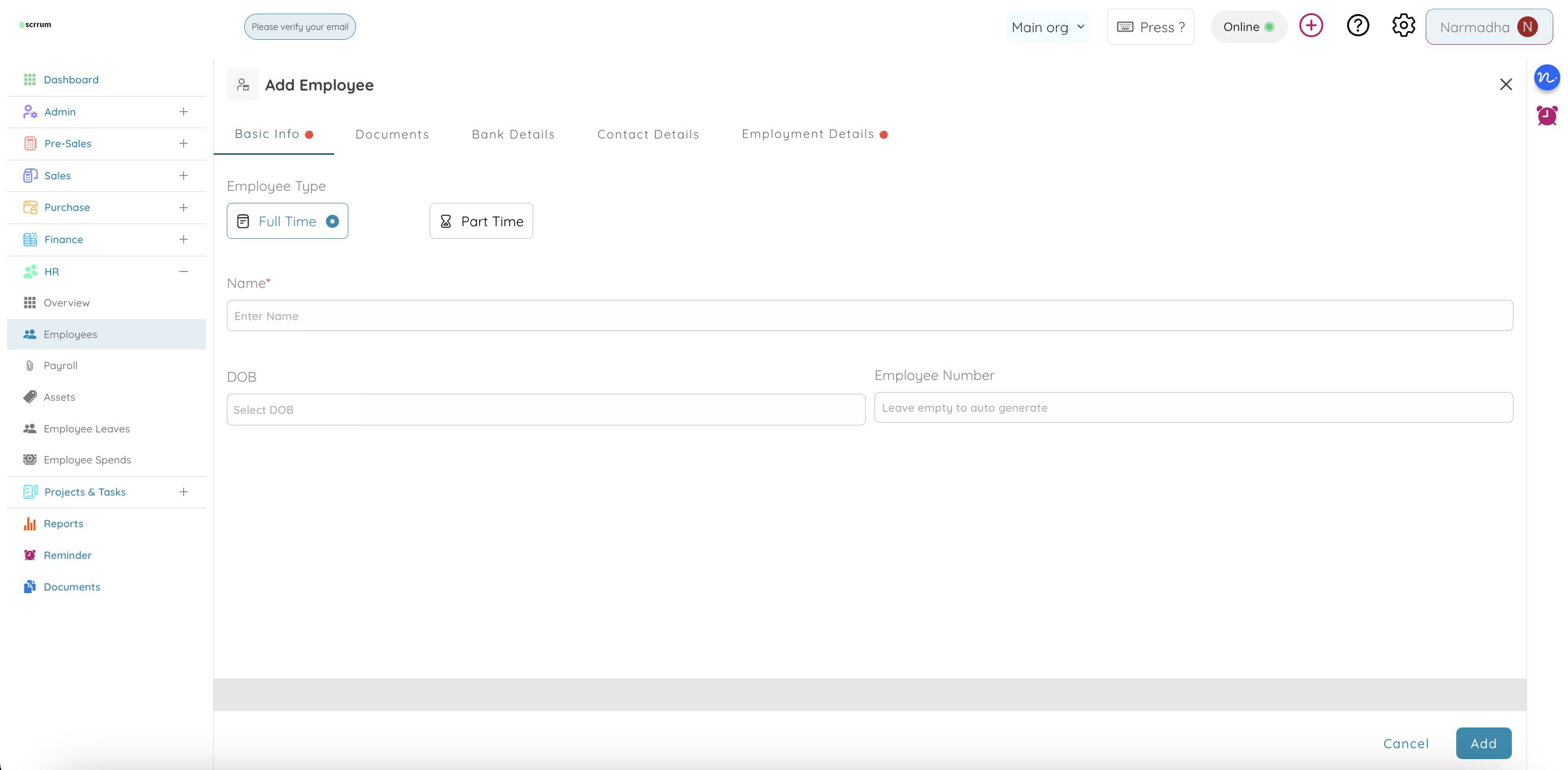This screenshot has height=770, width=1568.
Task: Click the blue signature widget icon
Action: click(1546, 78)
